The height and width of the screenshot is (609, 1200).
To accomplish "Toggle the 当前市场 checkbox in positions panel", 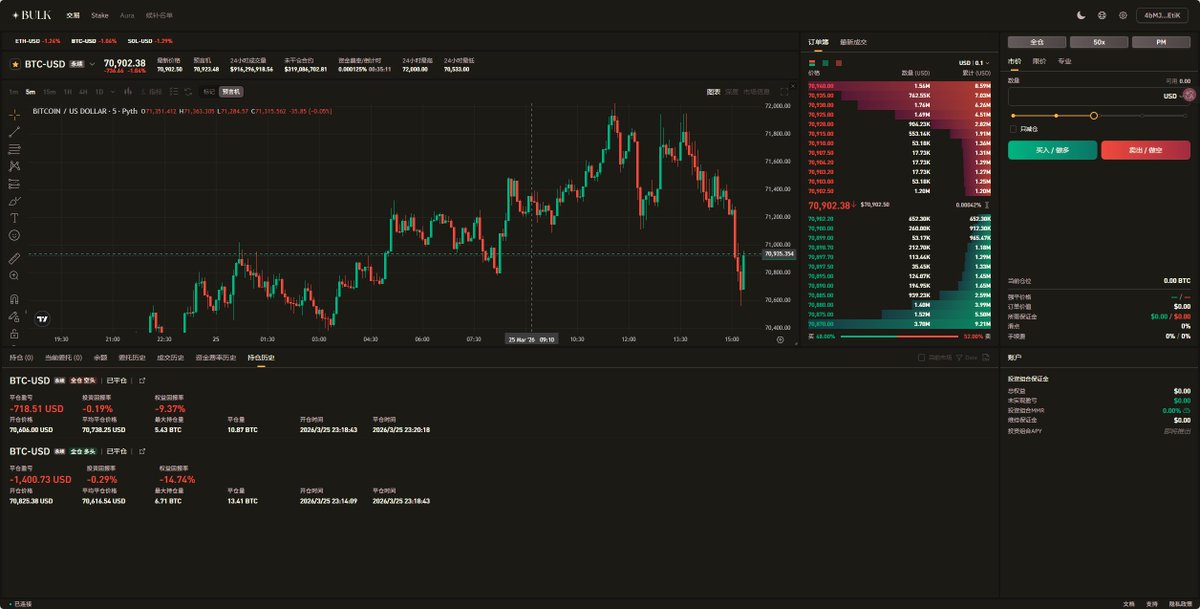I will tap(921, 357).
